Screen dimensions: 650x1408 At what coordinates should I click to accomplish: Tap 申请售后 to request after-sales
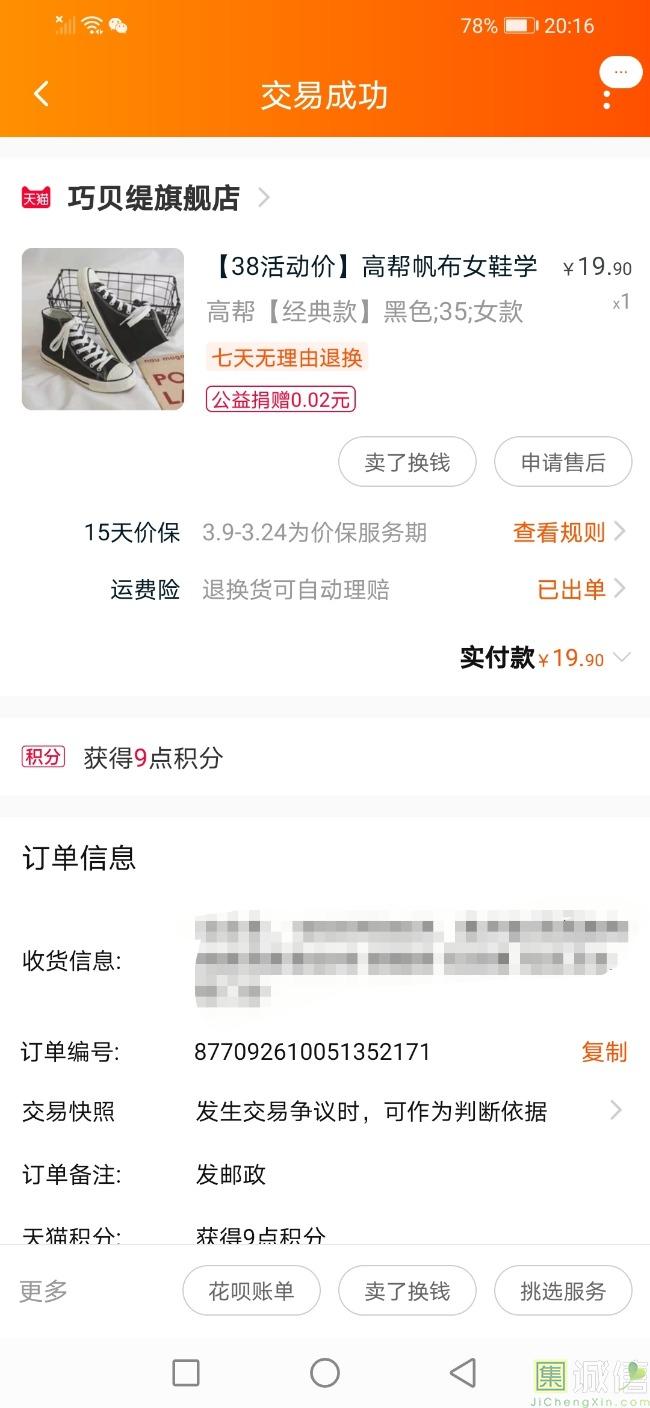pos(563,462)
